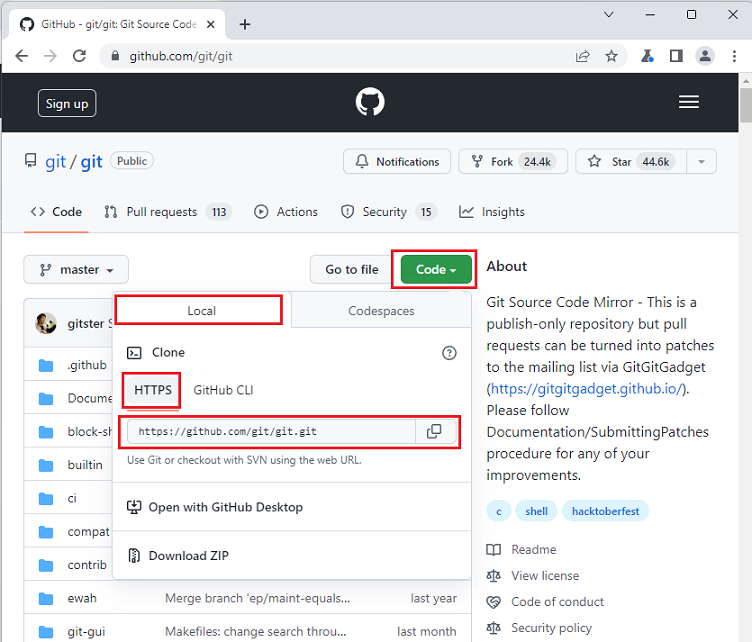The image size is (752, 642).
Task: Click the Go to file button
Action: pos(352,269)
